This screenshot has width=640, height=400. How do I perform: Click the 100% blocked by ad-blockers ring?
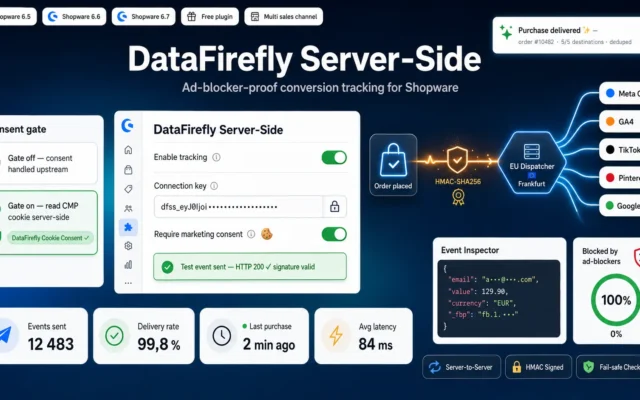click(x=616, y=300)
